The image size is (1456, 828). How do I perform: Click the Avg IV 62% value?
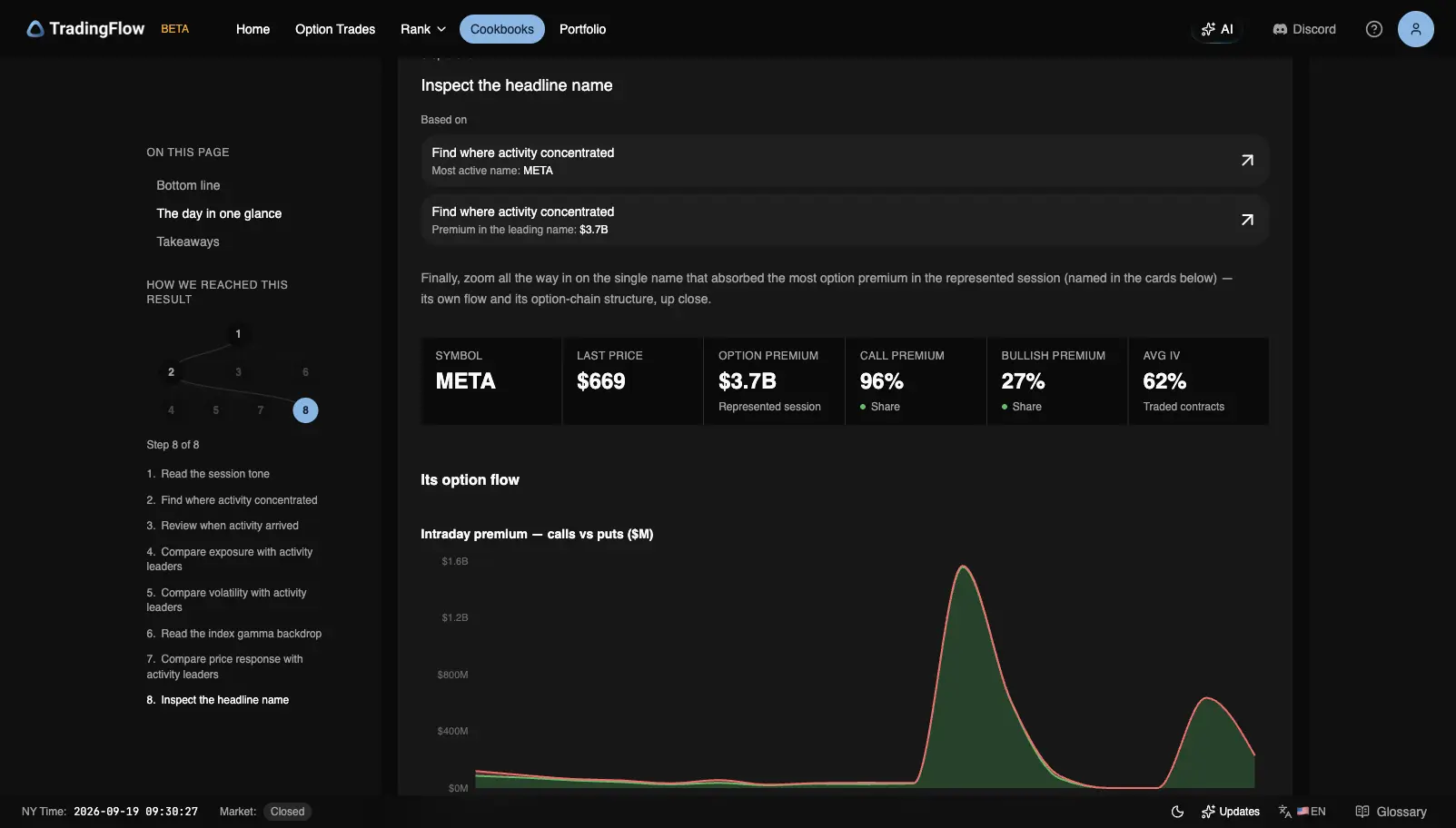point(1164,381)
